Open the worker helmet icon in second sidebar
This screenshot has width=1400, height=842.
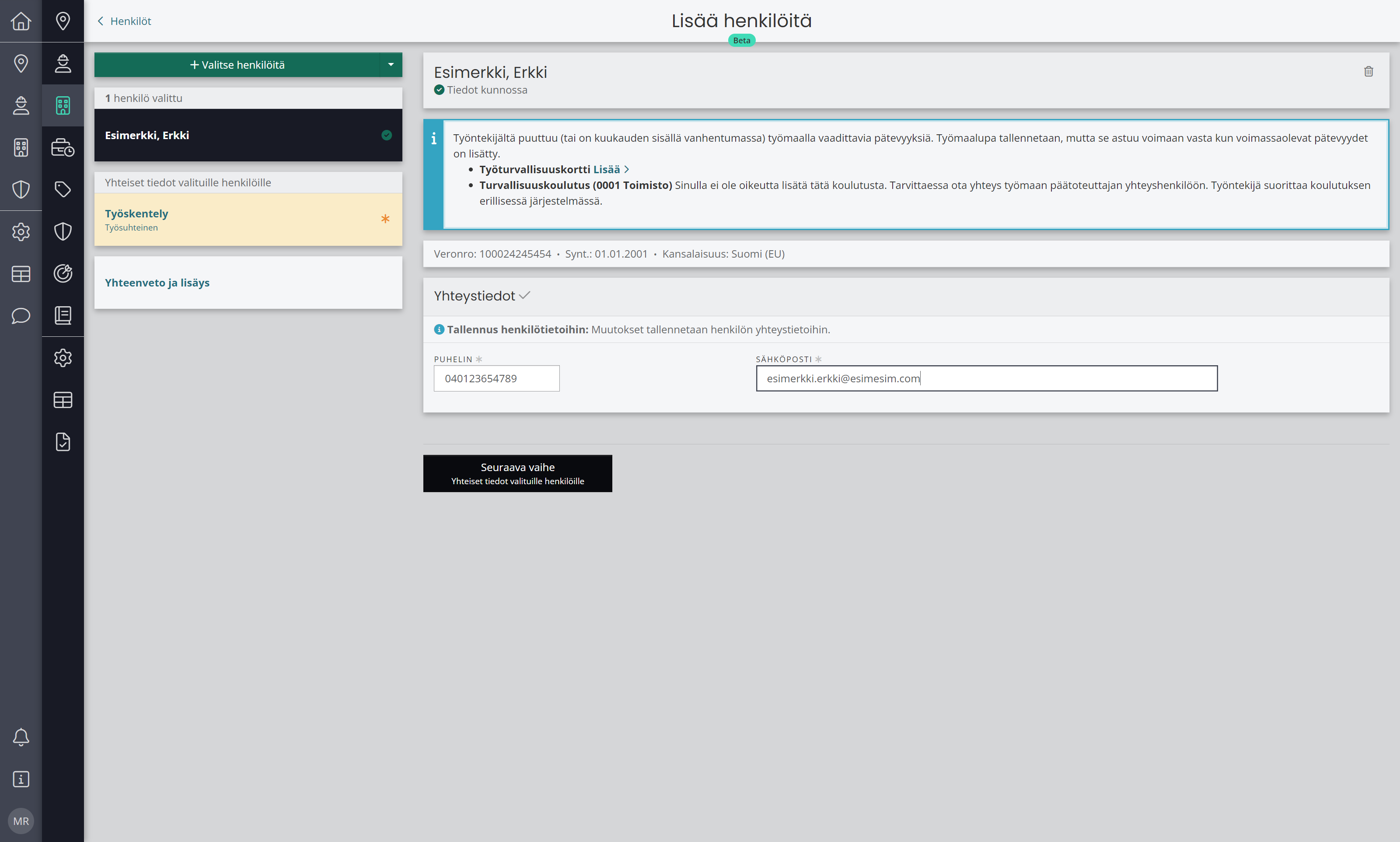tap(63, 63)
